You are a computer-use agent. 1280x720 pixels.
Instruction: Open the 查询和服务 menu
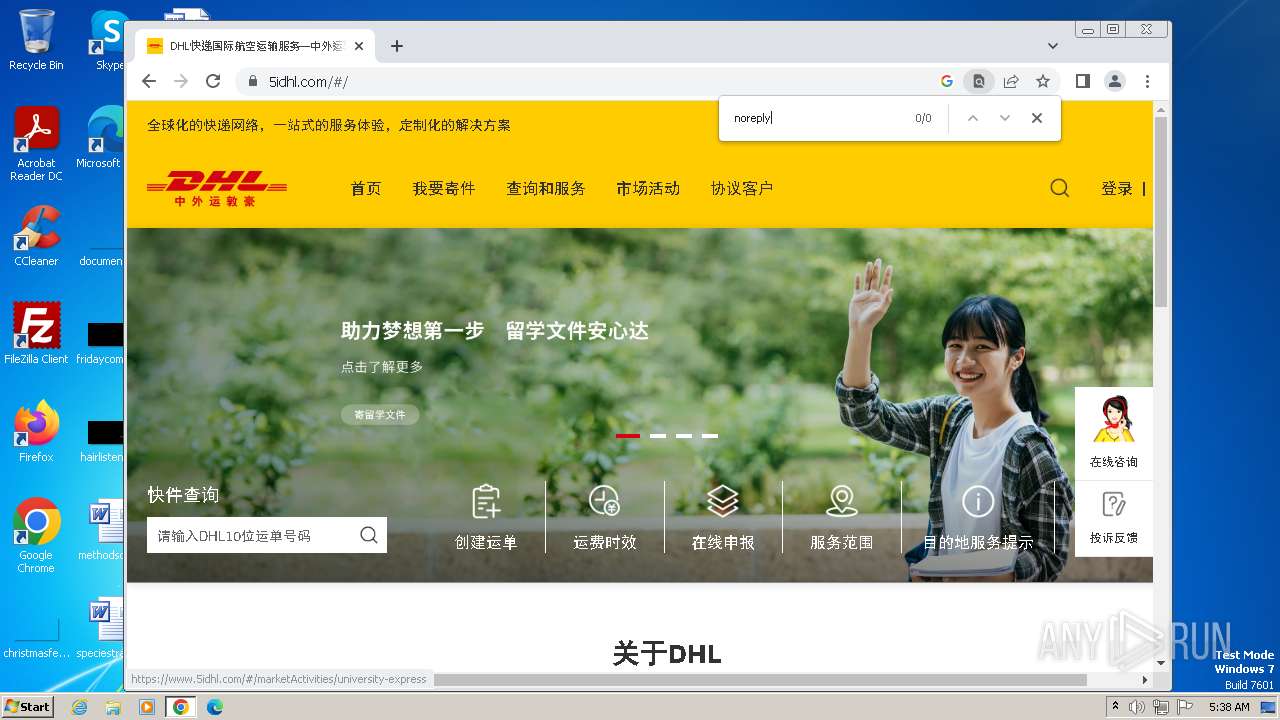pos(546,188)
